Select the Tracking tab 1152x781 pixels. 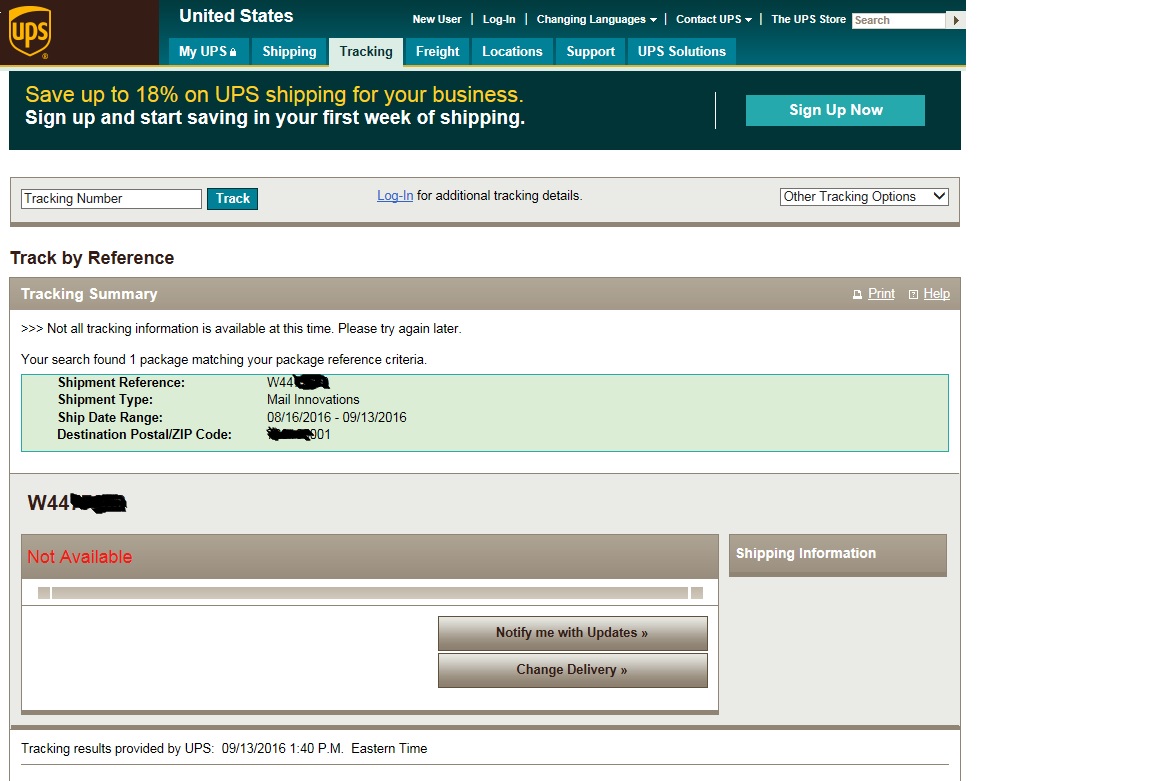(x=366, y=51)
